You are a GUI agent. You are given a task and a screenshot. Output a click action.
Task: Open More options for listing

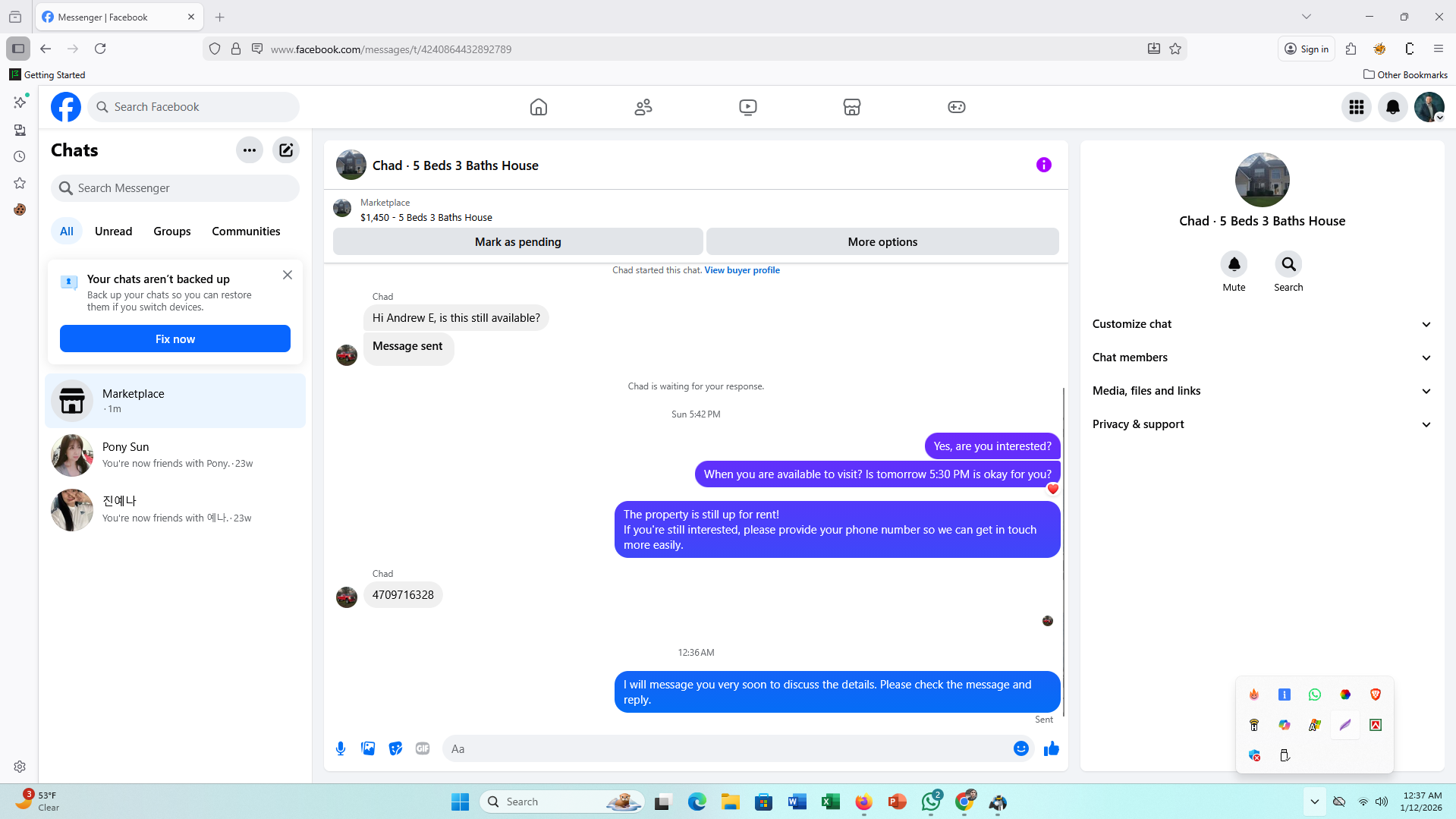point(882,241)
